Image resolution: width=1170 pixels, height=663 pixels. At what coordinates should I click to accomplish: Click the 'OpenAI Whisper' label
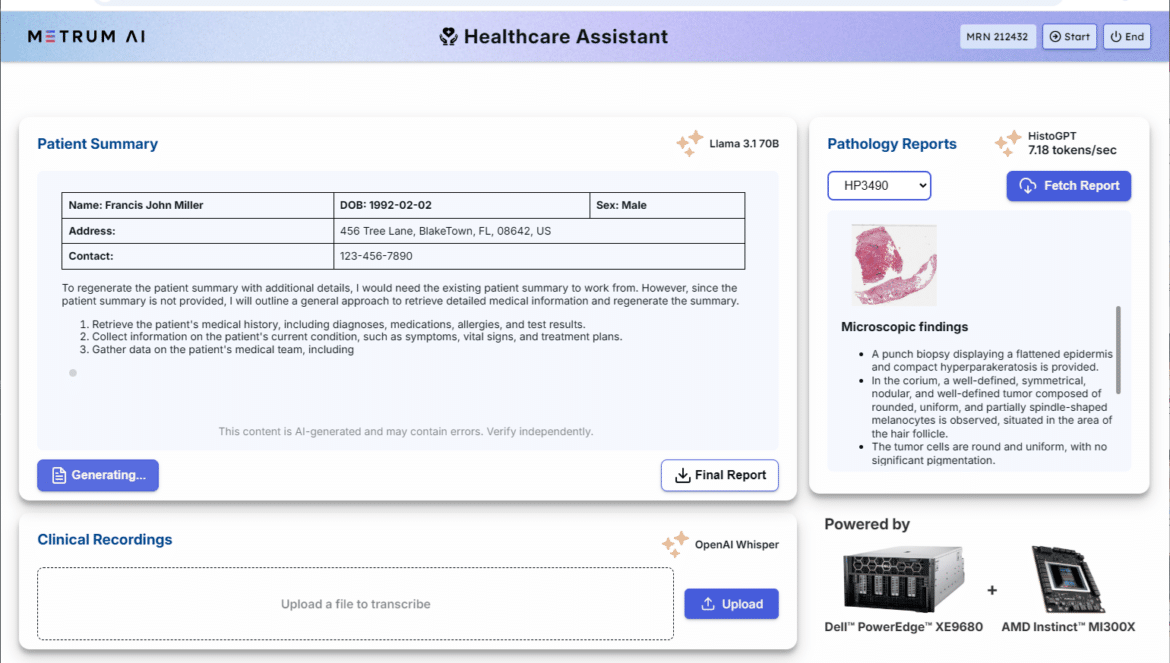click(736, 544)
